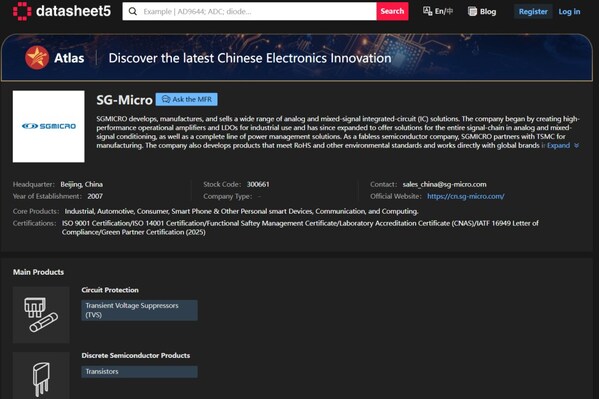Screen dimensions: 599x399
Task: Open the Log in link
Action: pyautogui.click(x=569, y=11)
